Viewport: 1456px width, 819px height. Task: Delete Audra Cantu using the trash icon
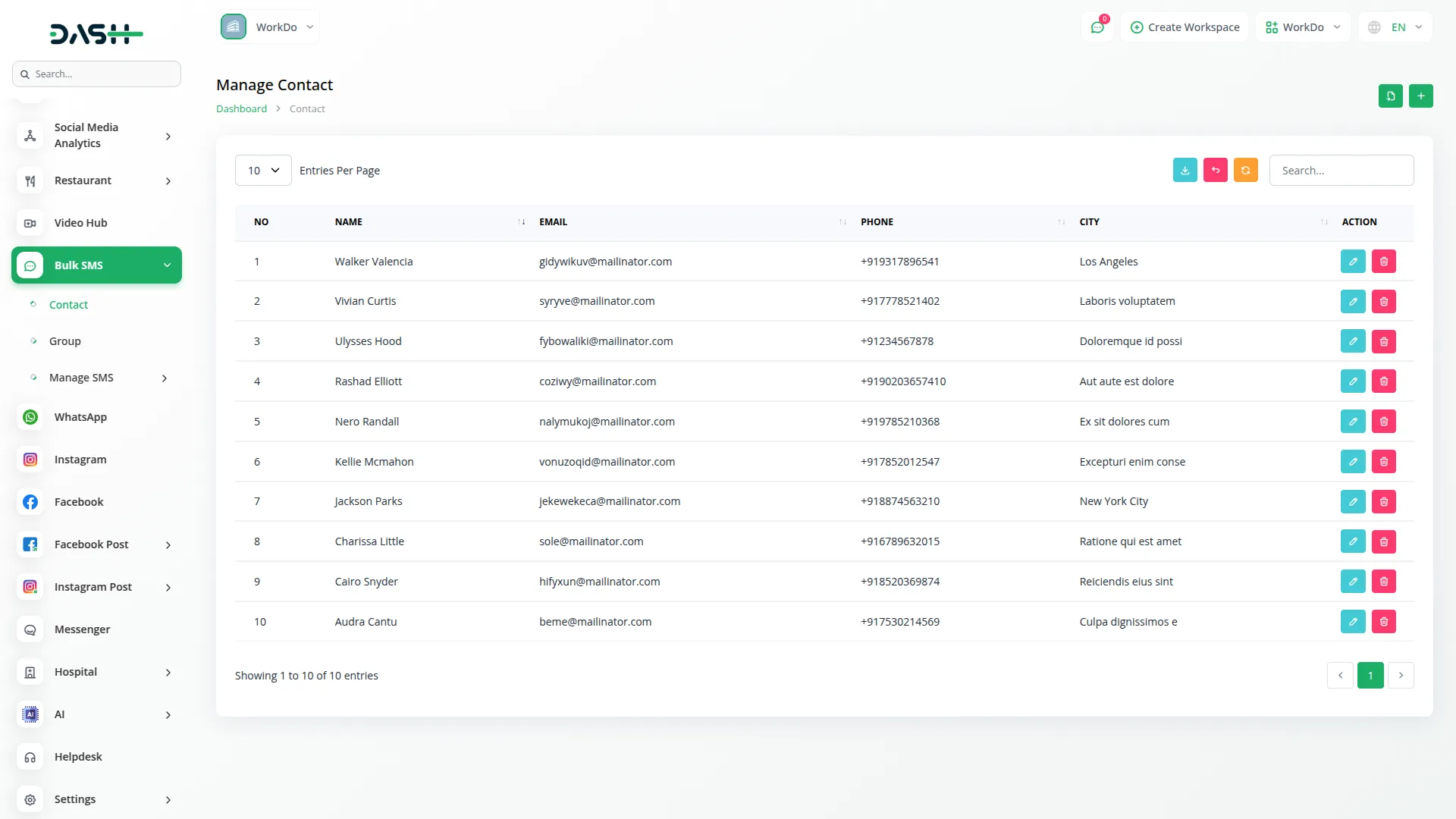click(x=1383, y=621)
